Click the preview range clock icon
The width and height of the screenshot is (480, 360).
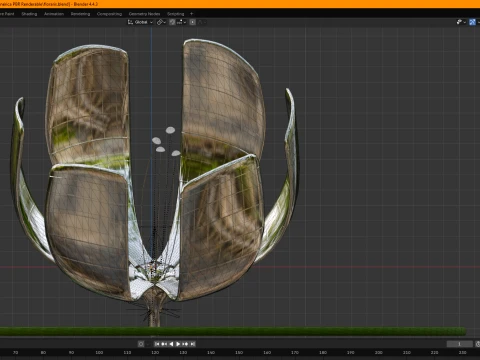478,344
